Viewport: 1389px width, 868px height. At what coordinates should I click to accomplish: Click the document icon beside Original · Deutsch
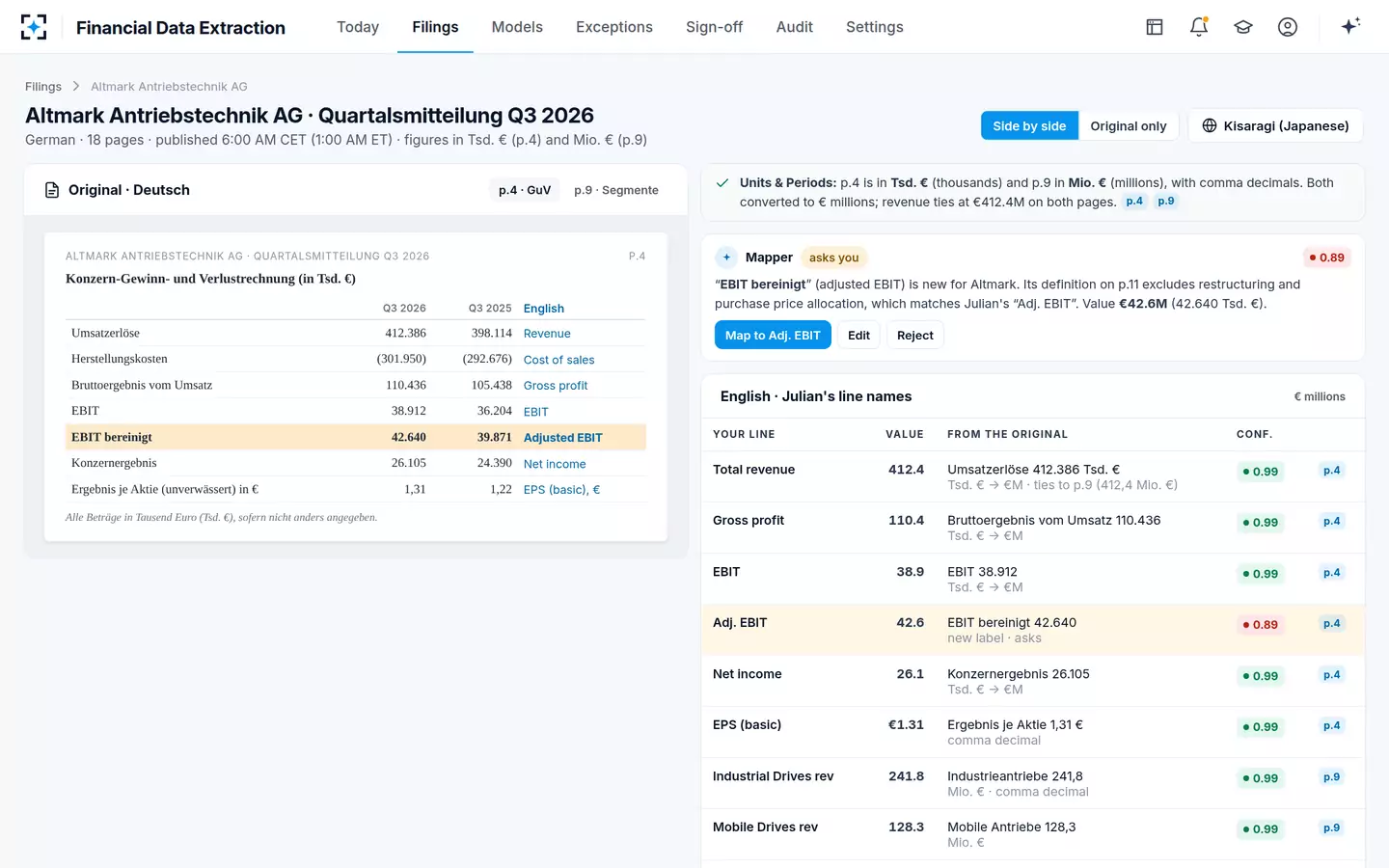(x=52, y=190)
